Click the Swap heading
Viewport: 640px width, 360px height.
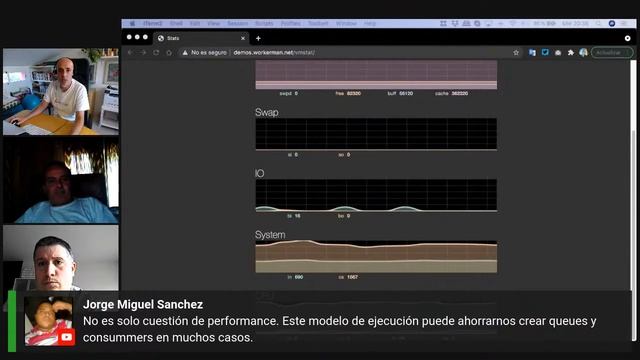[x=267, y=112]
